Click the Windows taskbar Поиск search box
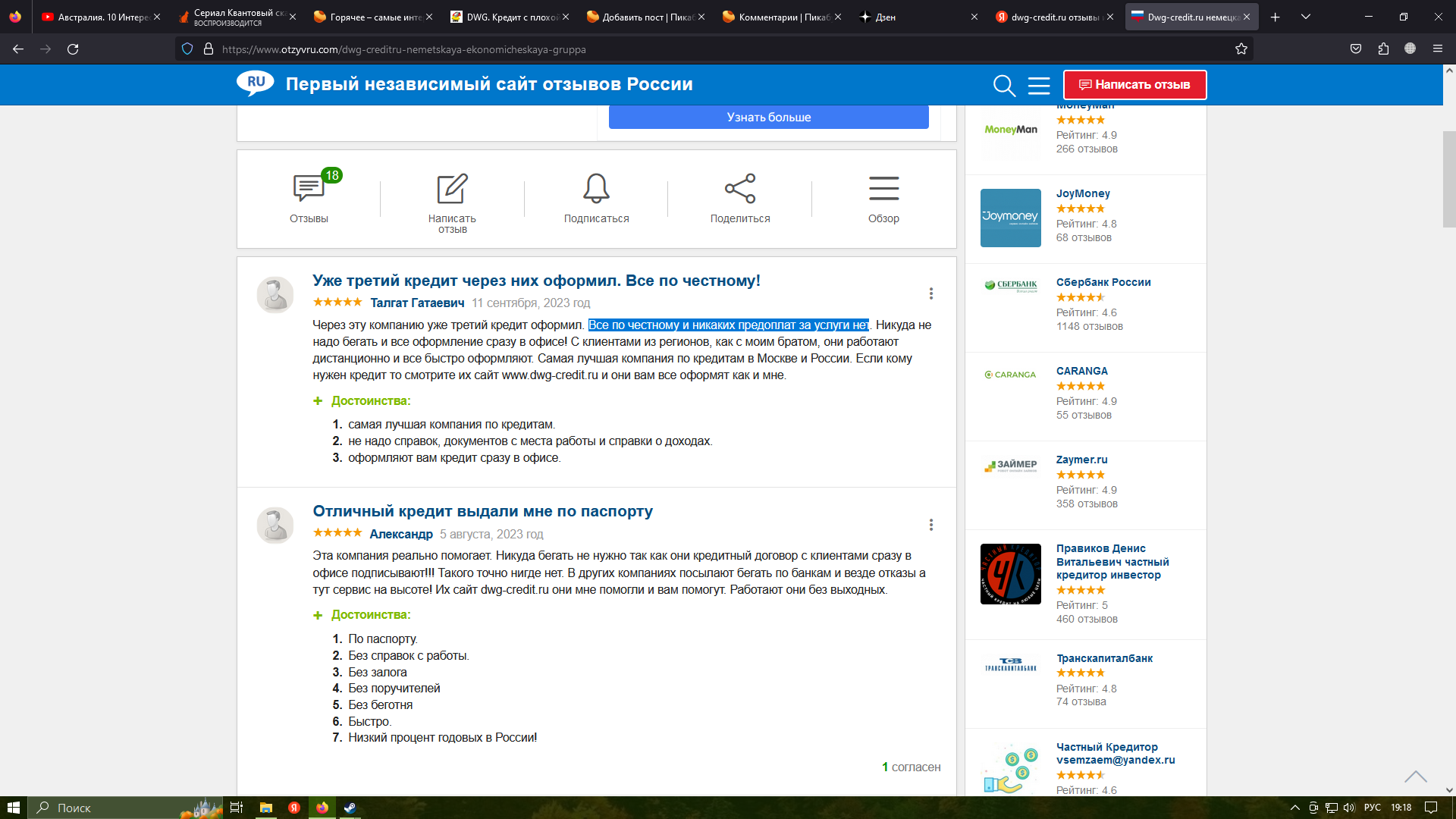Viewport: 1456px width, 819px height. [x=125, y=808]
